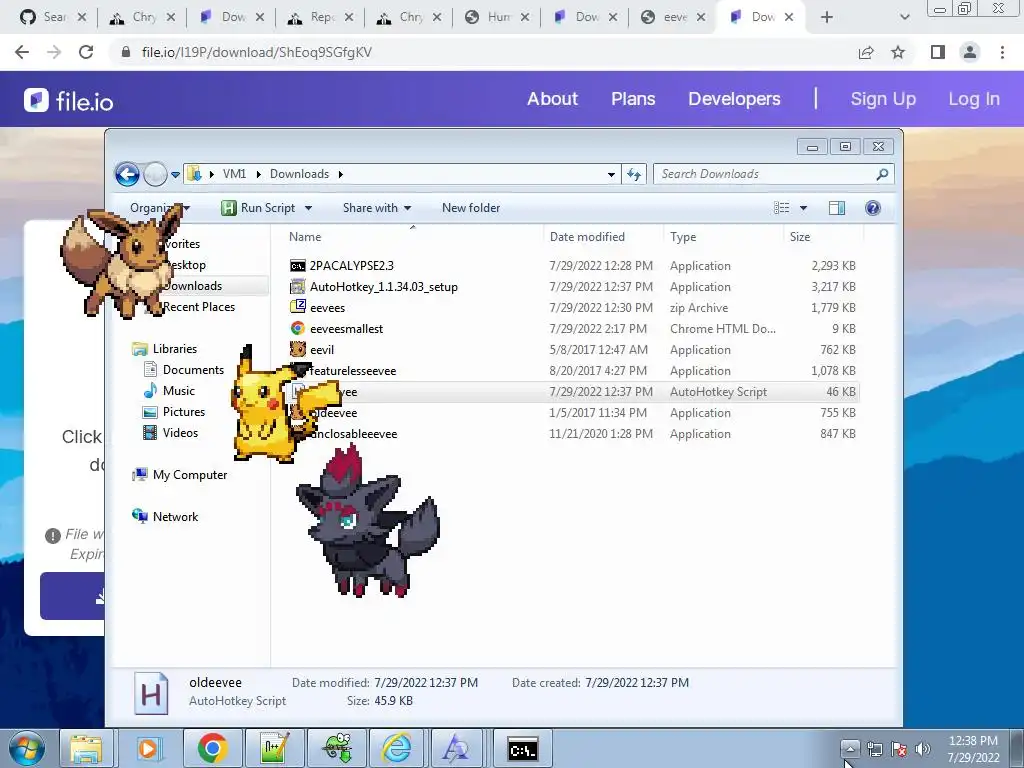
Task: Open Plans page on file.io
Action: [x=633, y=99]
